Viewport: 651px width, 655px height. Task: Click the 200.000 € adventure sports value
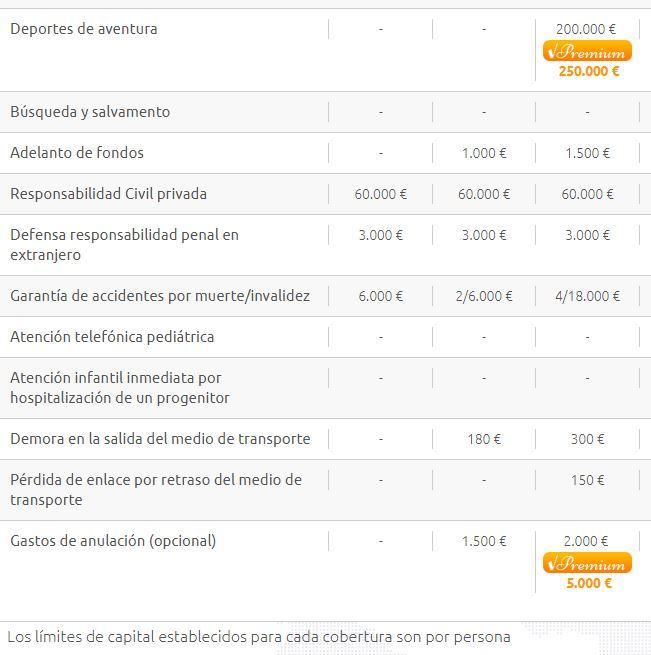587,29
